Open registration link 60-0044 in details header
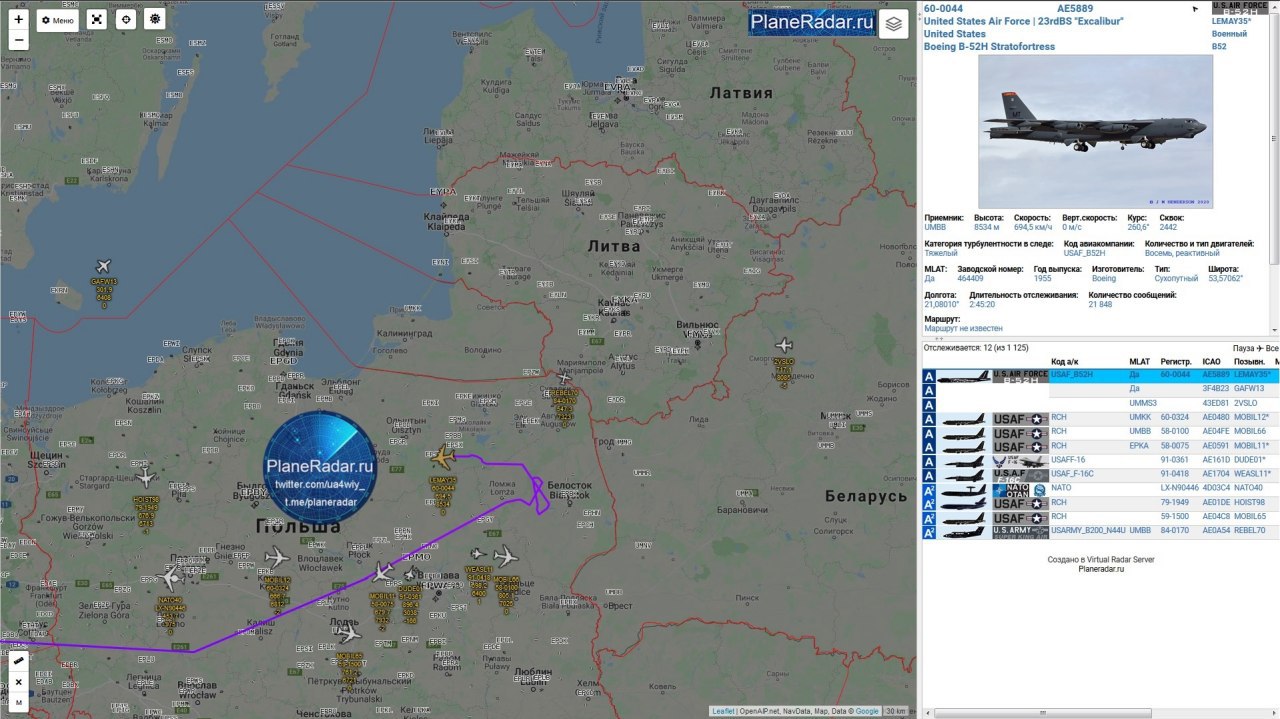 (x=944, y=8)
